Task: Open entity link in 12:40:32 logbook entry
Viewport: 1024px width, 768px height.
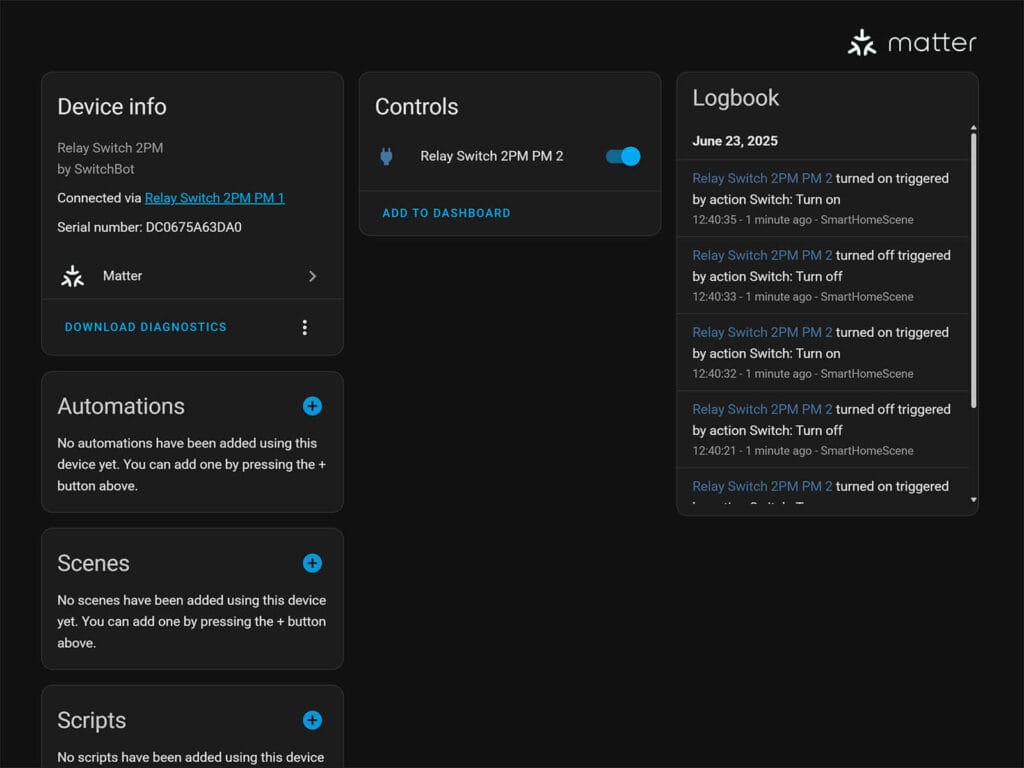Action: (762, 332)
